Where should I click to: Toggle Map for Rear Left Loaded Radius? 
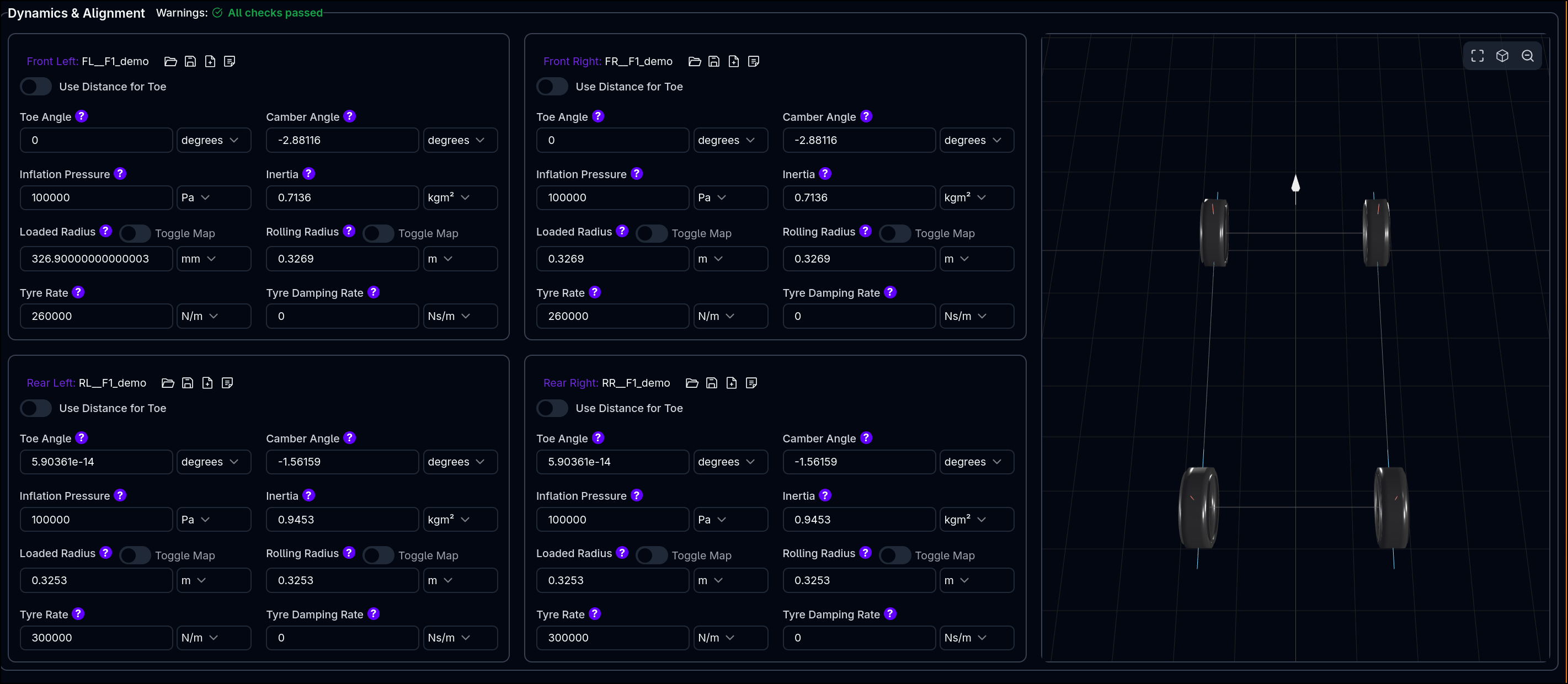point(135,555)
